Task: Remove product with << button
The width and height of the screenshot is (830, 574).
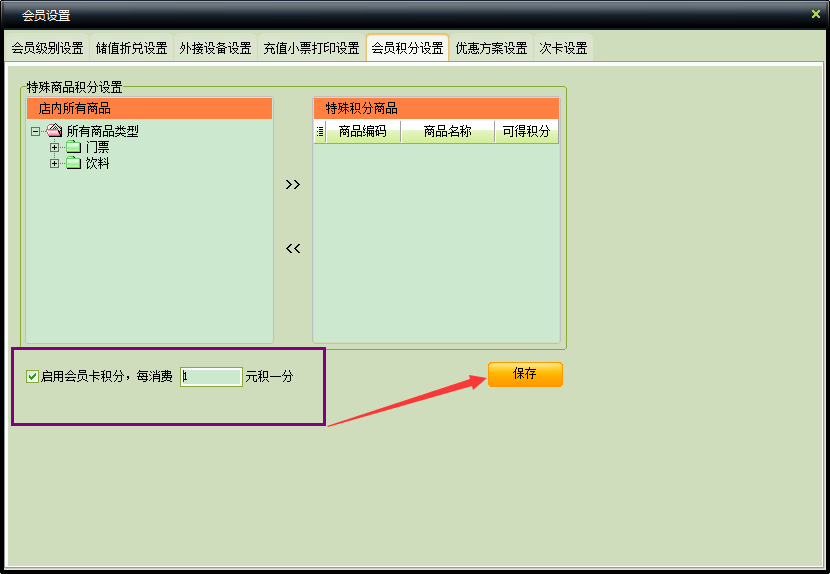Action: (293, 248)
